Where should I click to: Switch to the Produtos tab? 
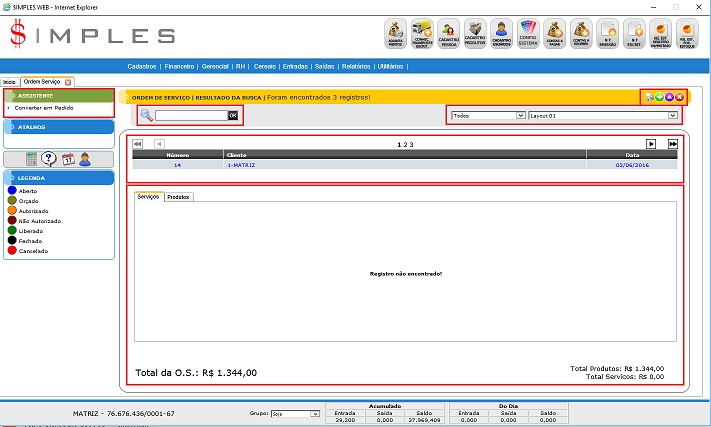(x=178, y=197)
